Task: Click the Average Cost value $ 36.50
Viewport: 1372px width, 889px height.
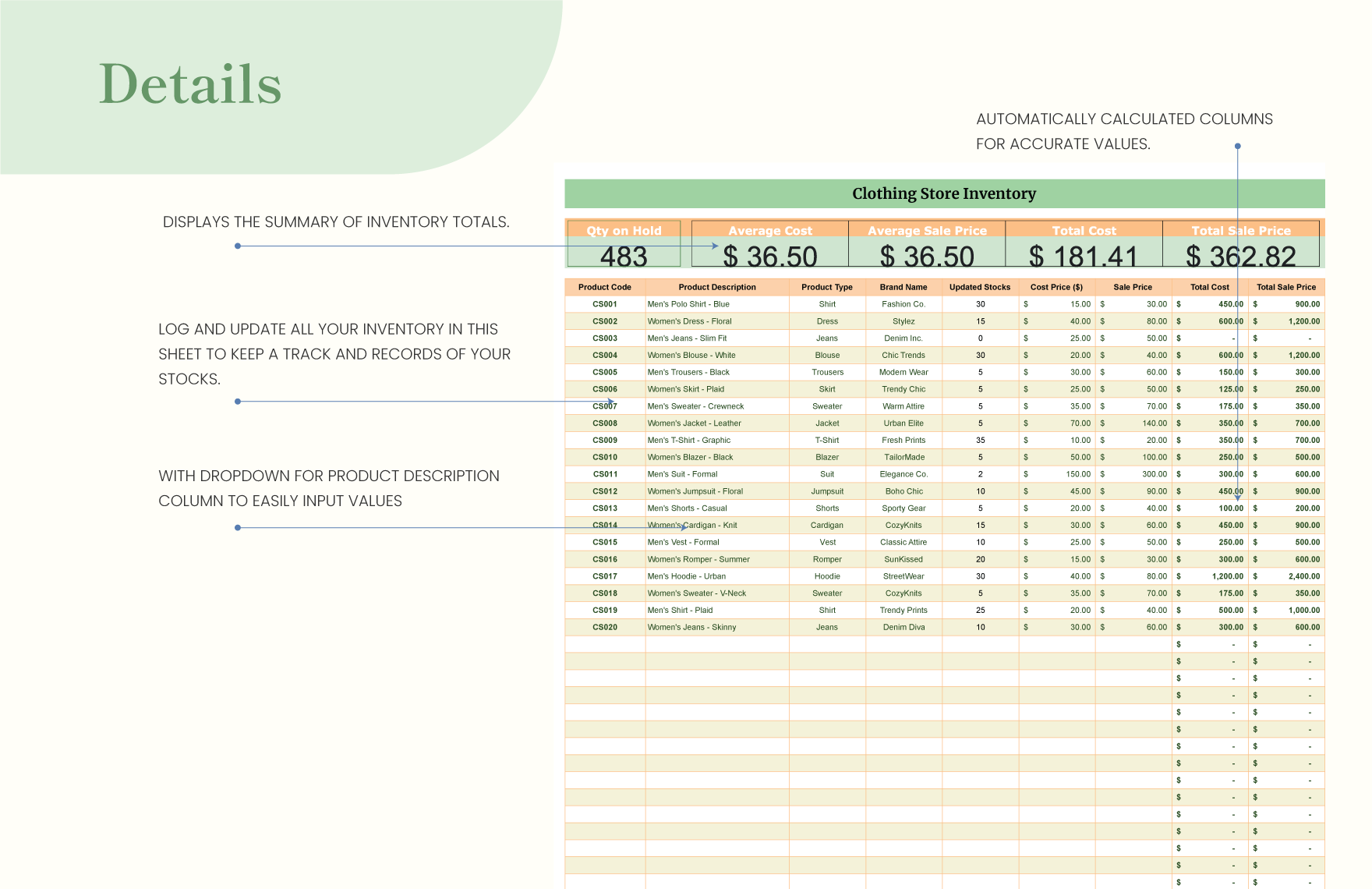Action: point(770,257)
